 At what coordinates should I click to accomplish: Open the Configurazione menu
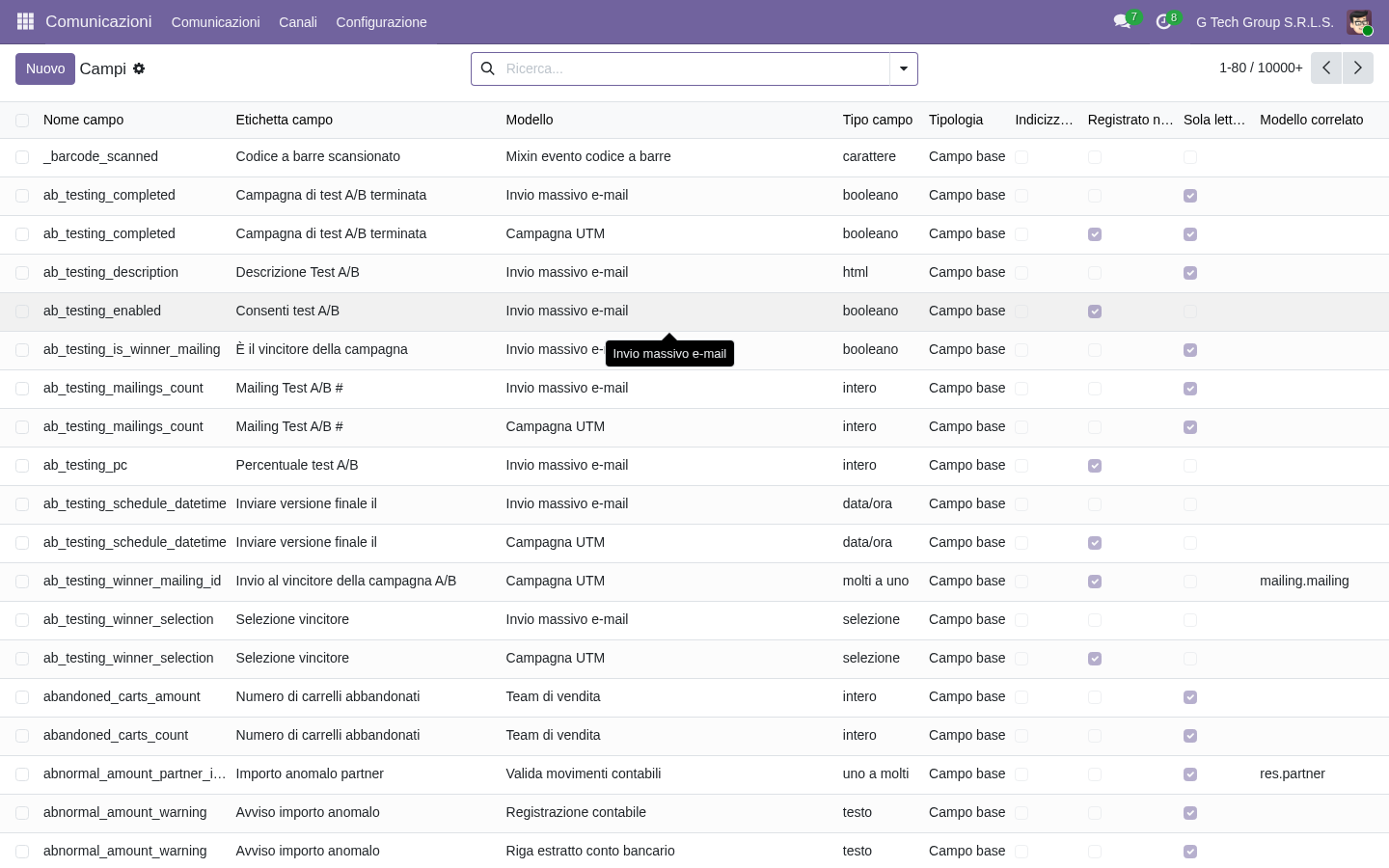[x=381, y=22]
